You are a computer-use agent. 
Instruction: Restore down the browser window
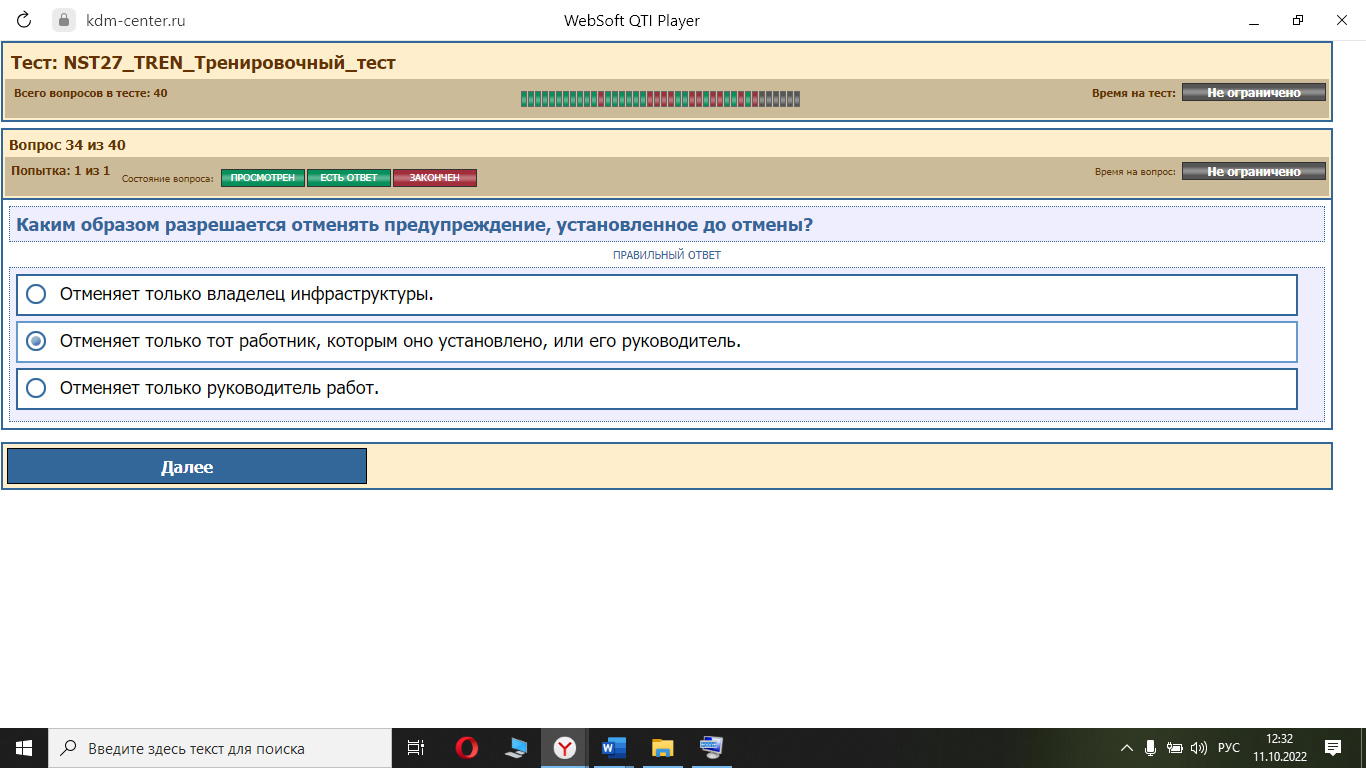coord(1298,20)
